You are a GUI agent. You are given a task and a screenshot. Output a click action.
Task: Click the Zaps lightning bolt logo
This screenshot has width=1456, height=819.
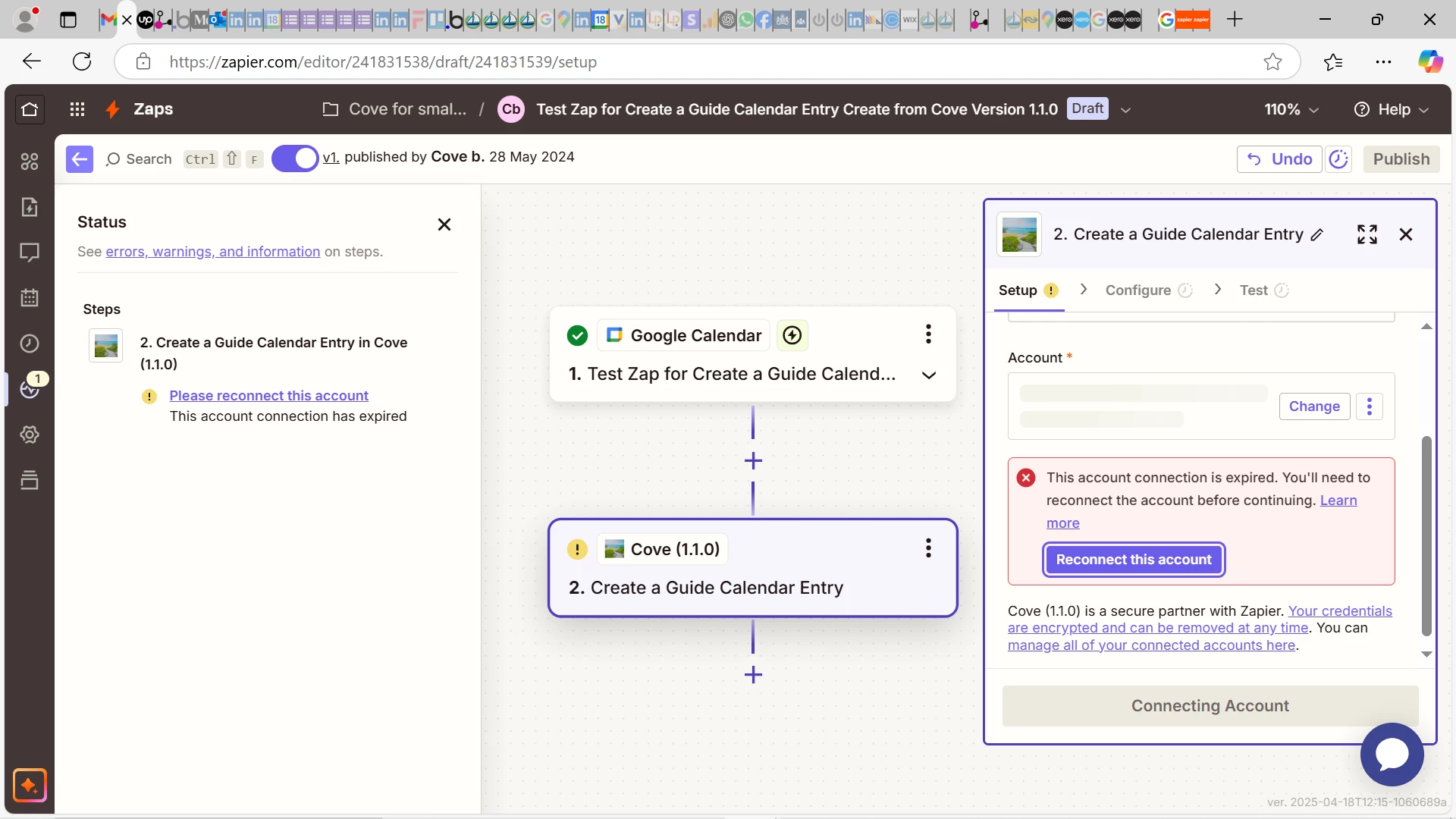coord(113,109)
